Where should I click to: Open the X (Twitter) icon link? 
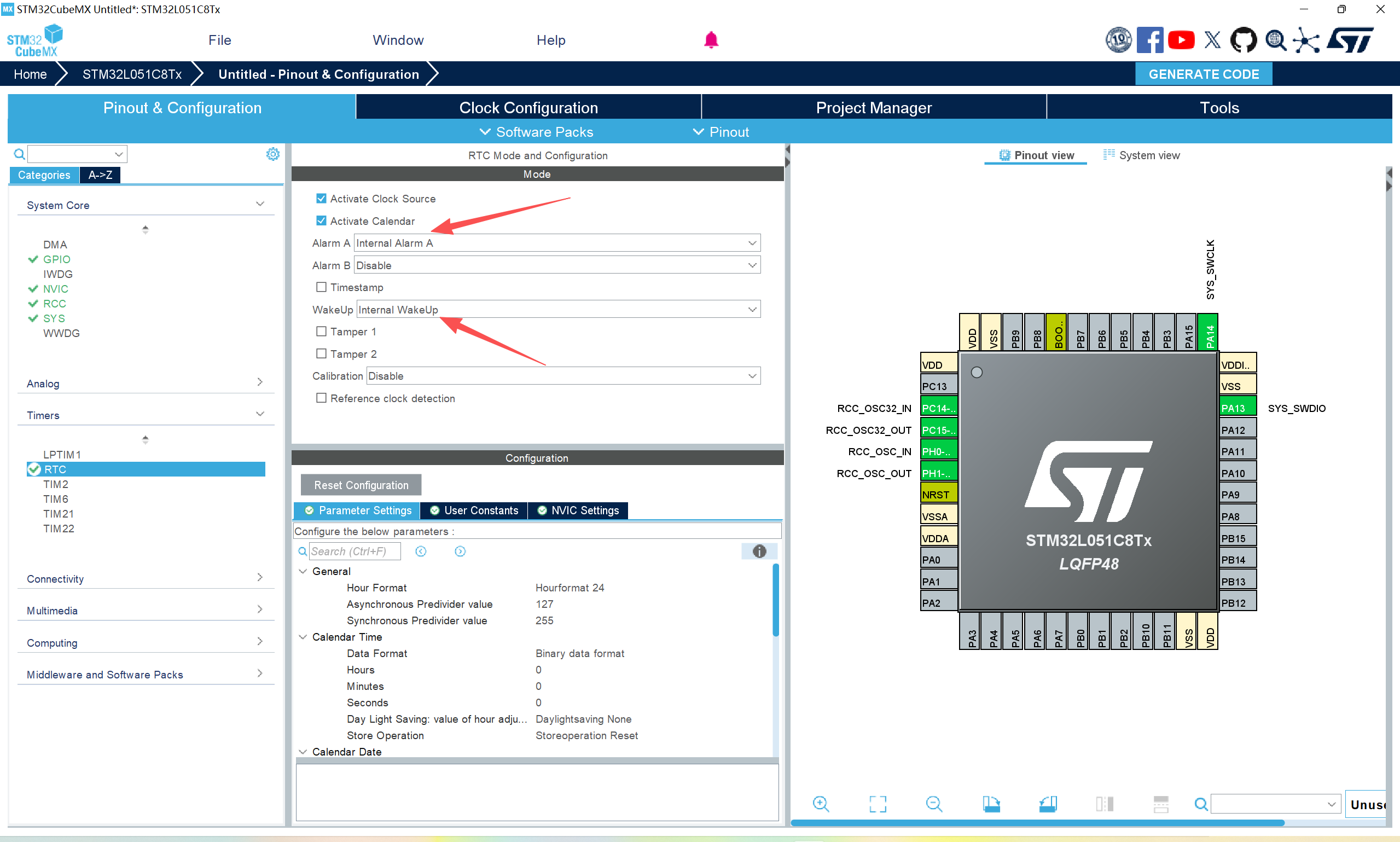click(x=1212, y=40)
